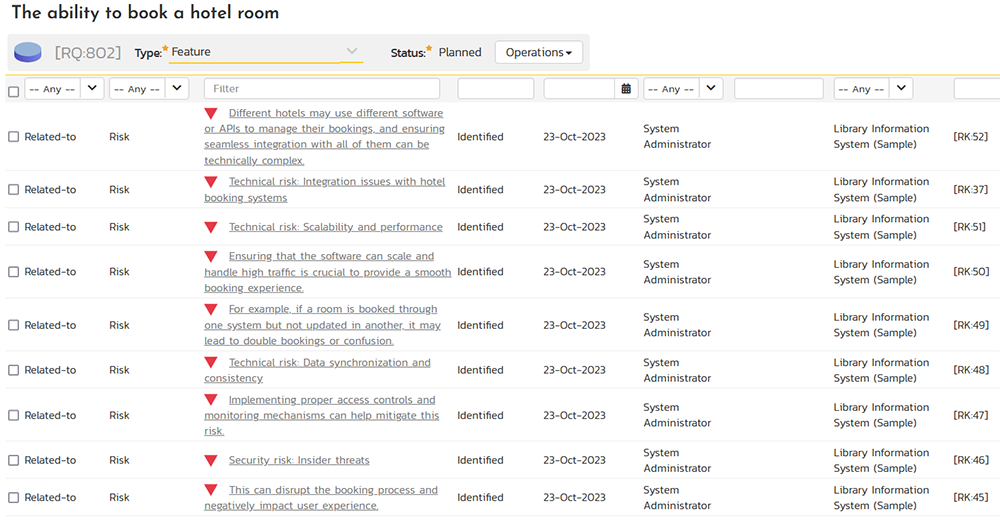The height and width of the screenshot is (522, 1000).
Task: Check the box for risk RK:52 row
Action: tap(13, 137)
